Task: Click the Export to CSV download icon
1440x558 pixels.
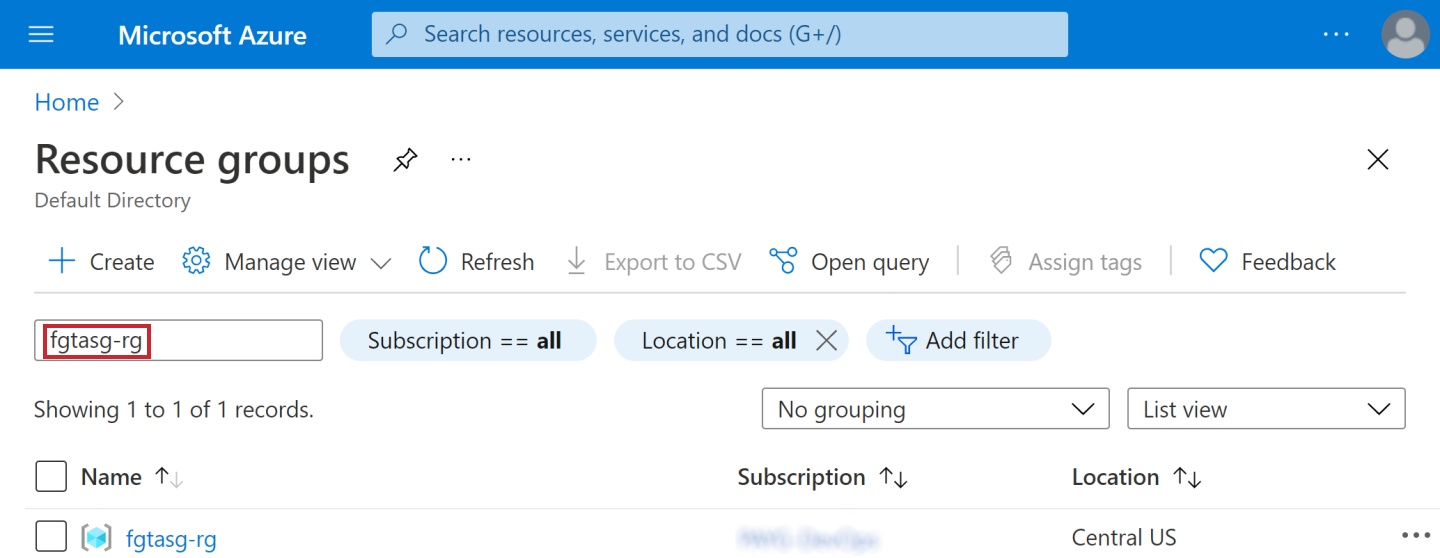Action: pos(576,262)
